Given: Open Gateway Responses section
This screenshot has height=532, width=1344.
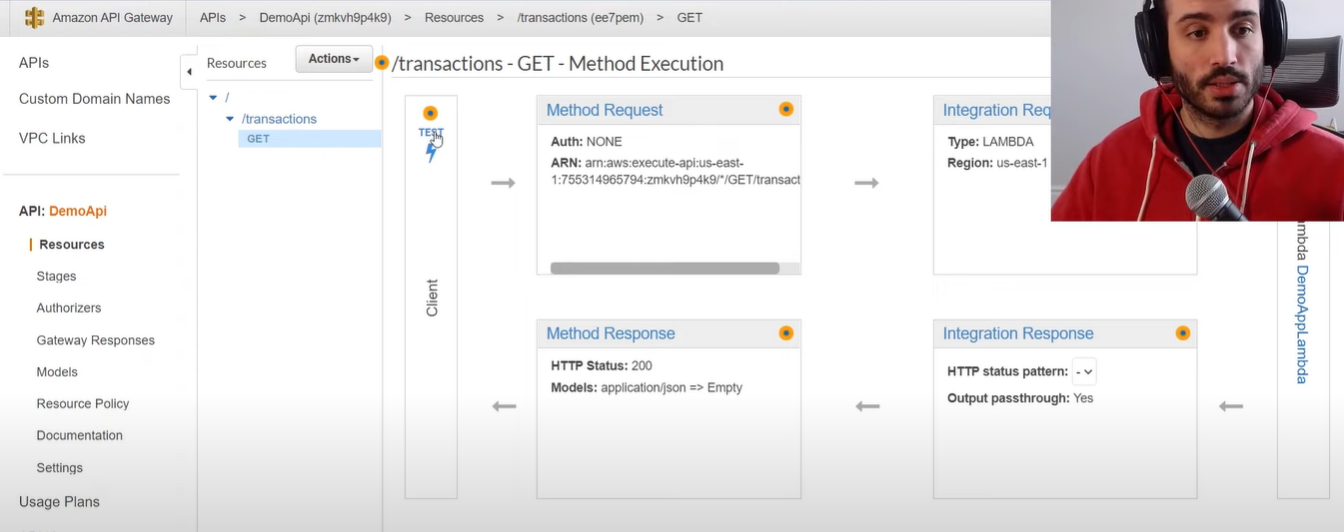Looking at the screenshot, I should [96, 340].
